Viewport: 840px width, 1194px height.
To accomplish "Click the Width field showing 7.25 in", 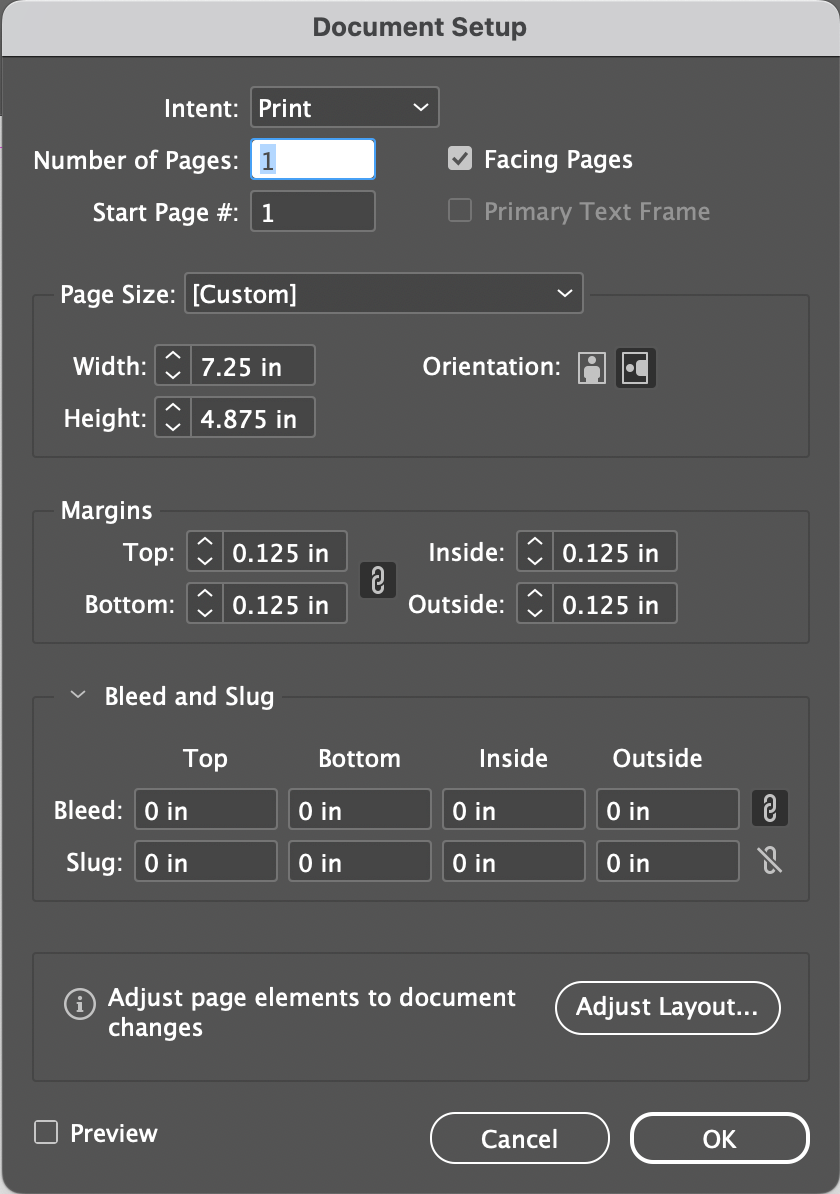I will [x=253, y=366].
